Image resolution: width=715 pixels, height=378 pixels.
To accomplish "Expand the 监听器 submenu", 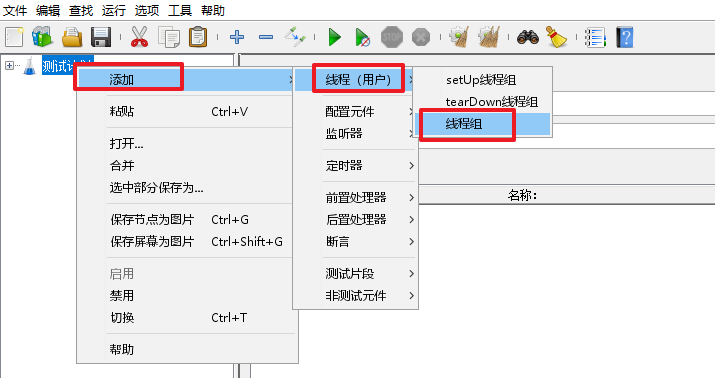I will (x=355, y=134).
